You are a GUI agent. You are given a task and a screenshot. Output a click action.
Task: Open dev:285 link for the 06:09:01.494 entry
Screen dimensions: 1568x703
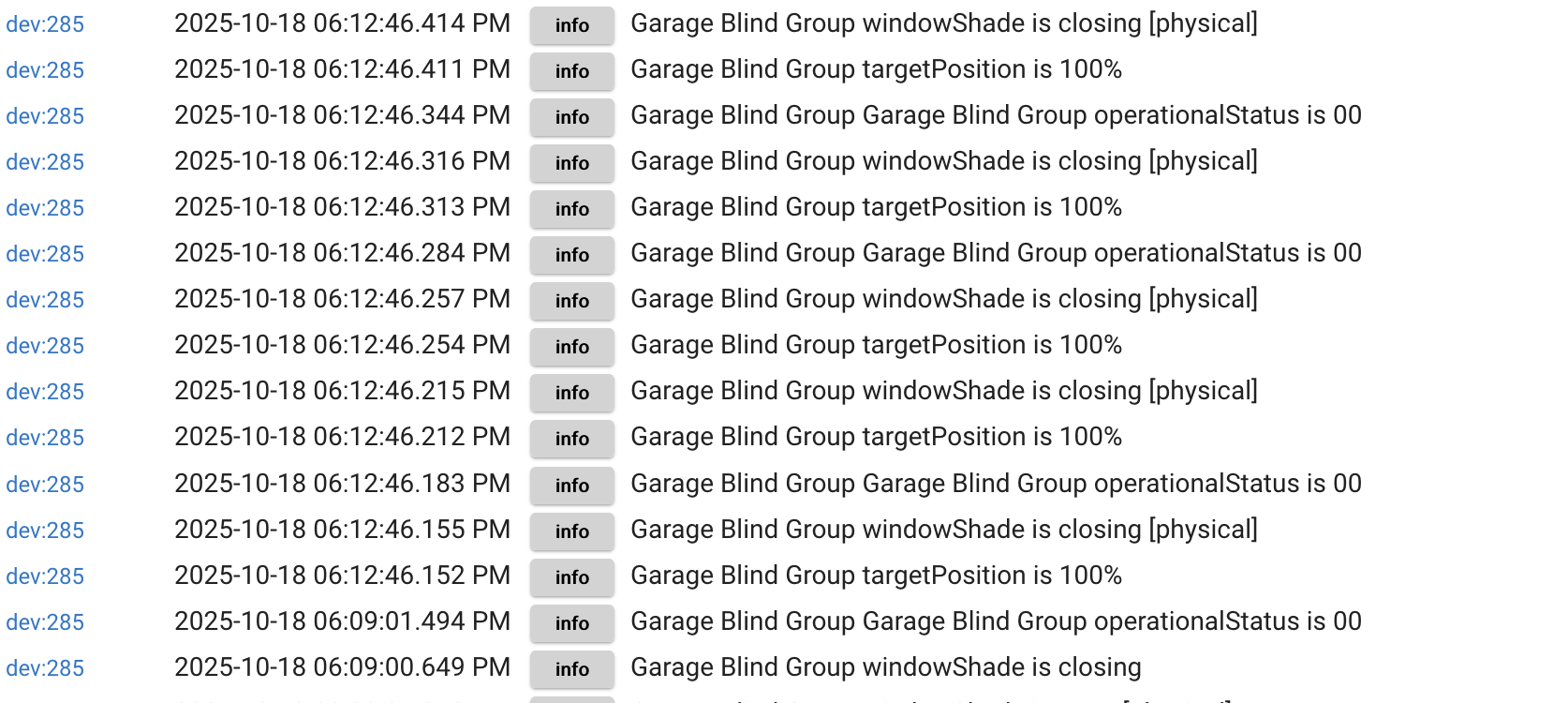45,622
